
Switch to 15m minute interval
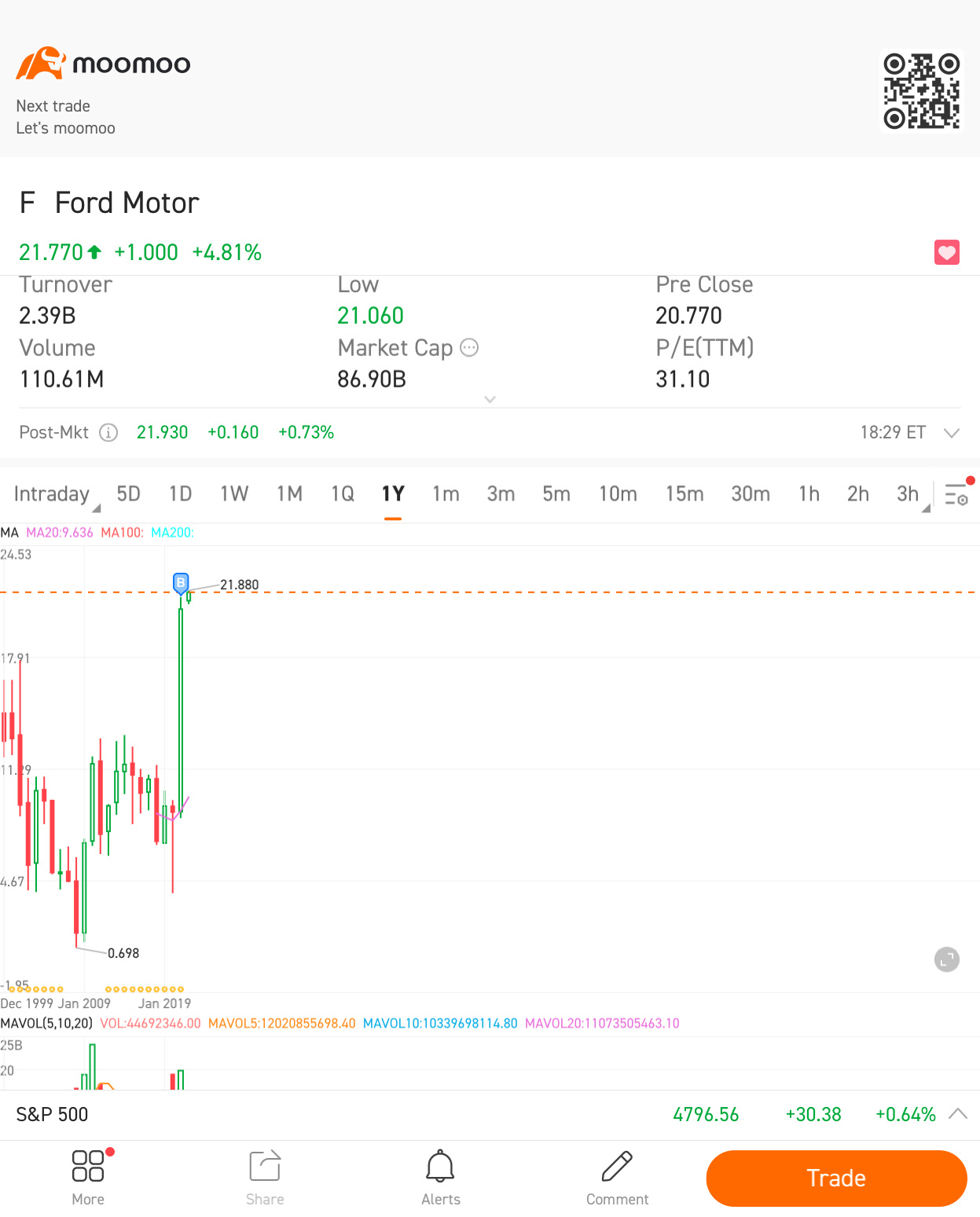[x=685, y=493]
